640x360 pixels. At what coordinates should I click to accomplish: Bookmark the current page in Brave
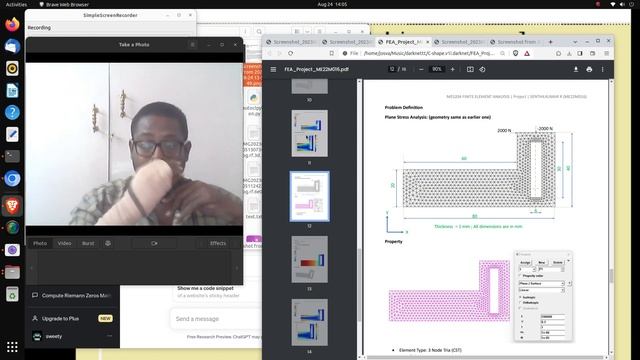pos(331,53)
